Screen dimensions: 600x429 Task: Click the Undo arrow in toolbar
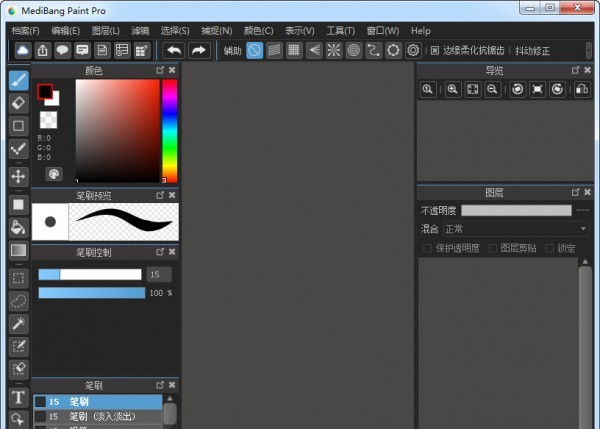tap(173, 50)
